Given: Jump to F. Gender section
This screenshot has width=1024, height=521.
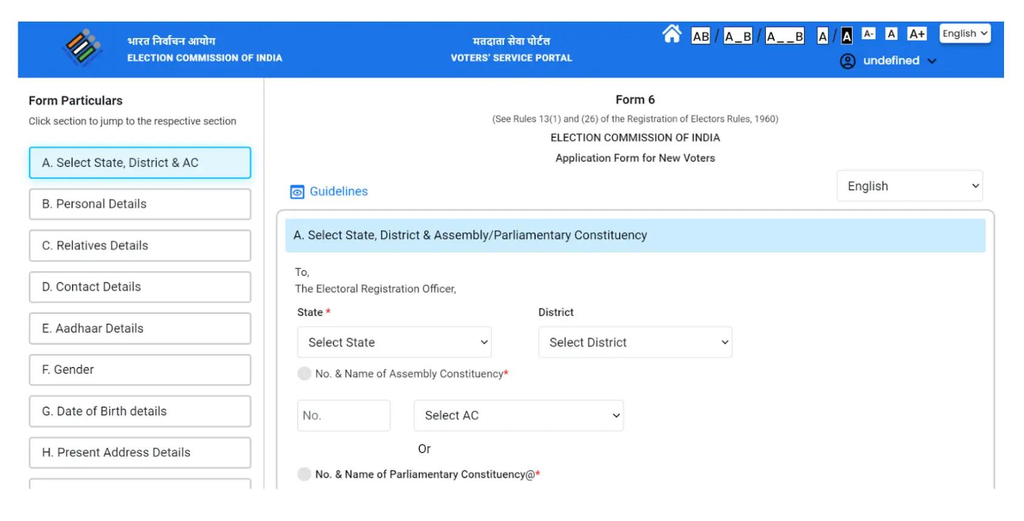Looking at the screenshot, I should (x=140, y=370).
